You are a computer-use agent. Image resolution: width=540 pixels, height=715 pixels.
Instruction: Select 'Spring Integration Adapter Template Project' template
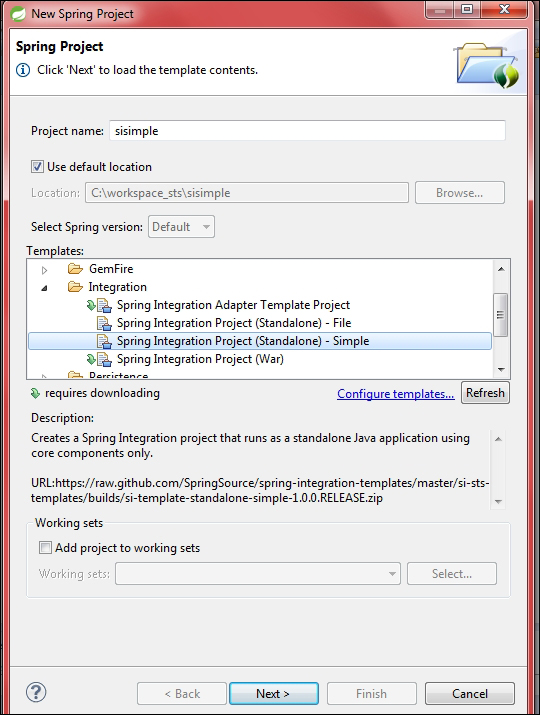tap(234, 305)
